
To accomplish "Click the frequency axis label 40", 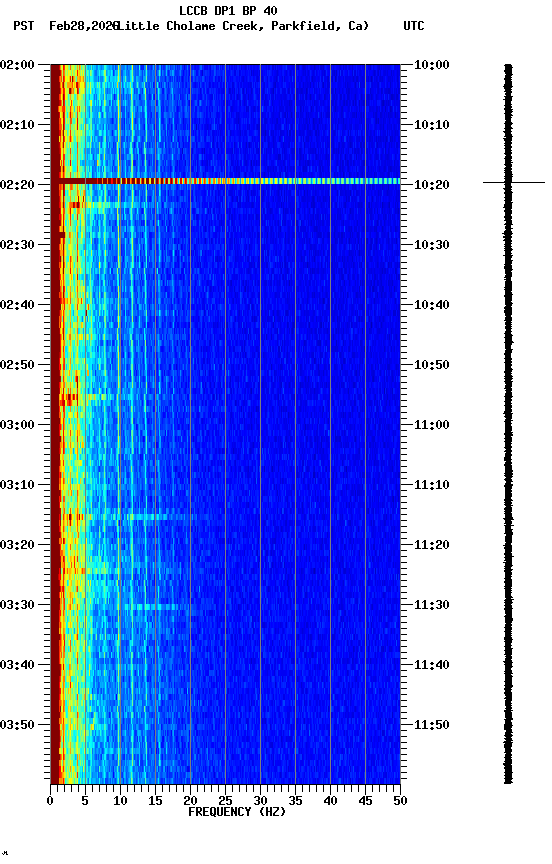I will [x=330, y=801].
